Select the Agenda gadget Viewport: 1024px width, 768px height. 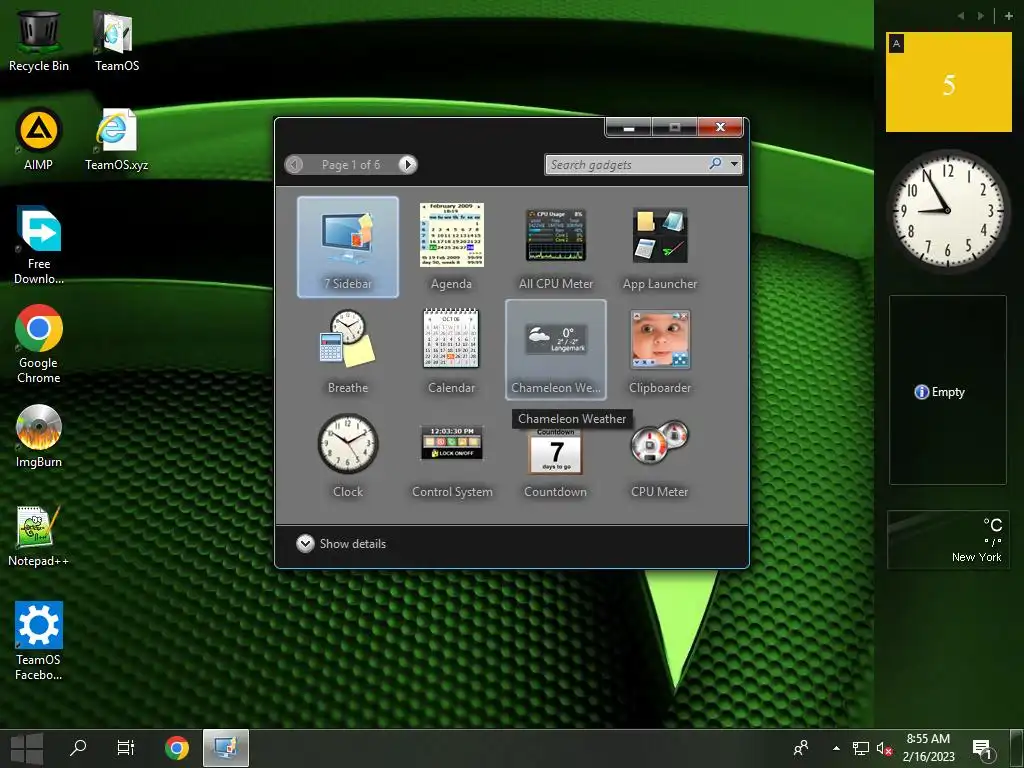click(451, 247)
